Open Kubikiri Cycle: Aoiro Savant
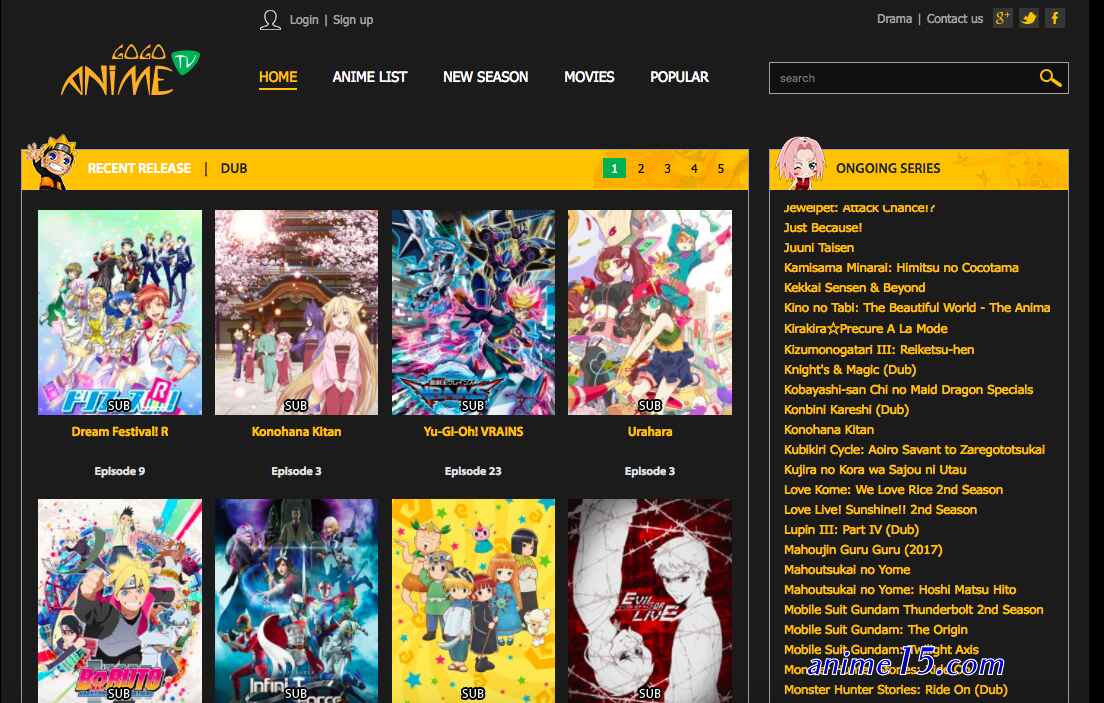This screenshot has height=703, width=1104. [x=914, y=449]
